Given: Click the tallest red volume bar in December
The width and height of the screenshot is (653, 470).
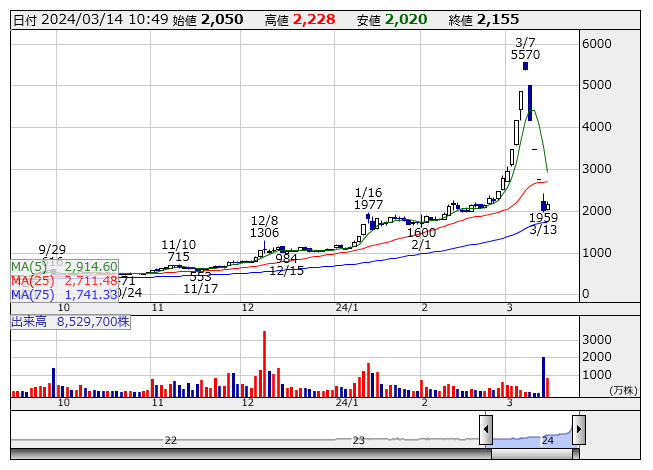Looking at the screenshot, I should pyautogui.click(x=264, y=364).
